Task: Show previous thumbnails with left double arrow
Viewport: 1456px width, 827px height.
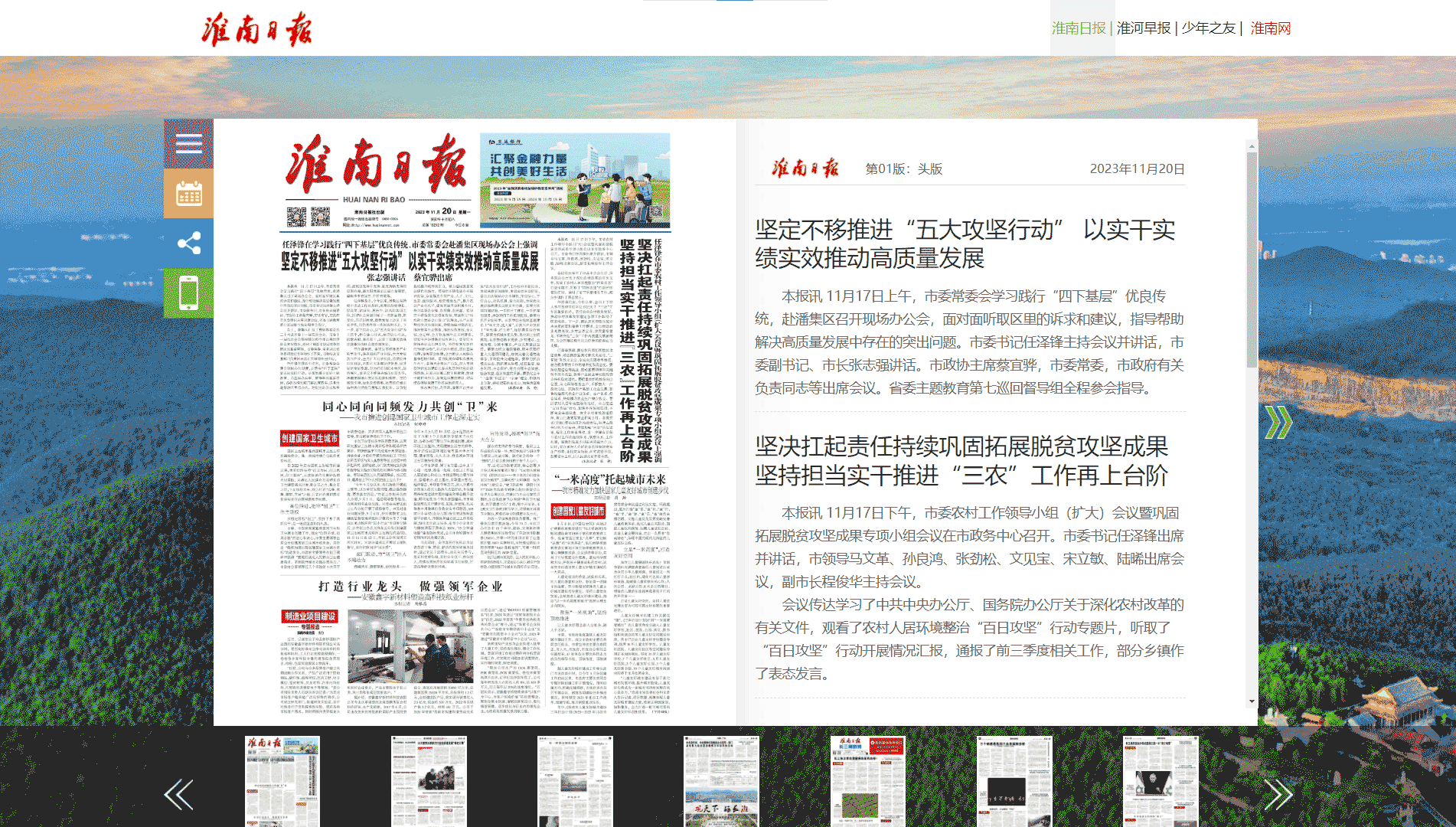Action: tap(178, 794)
